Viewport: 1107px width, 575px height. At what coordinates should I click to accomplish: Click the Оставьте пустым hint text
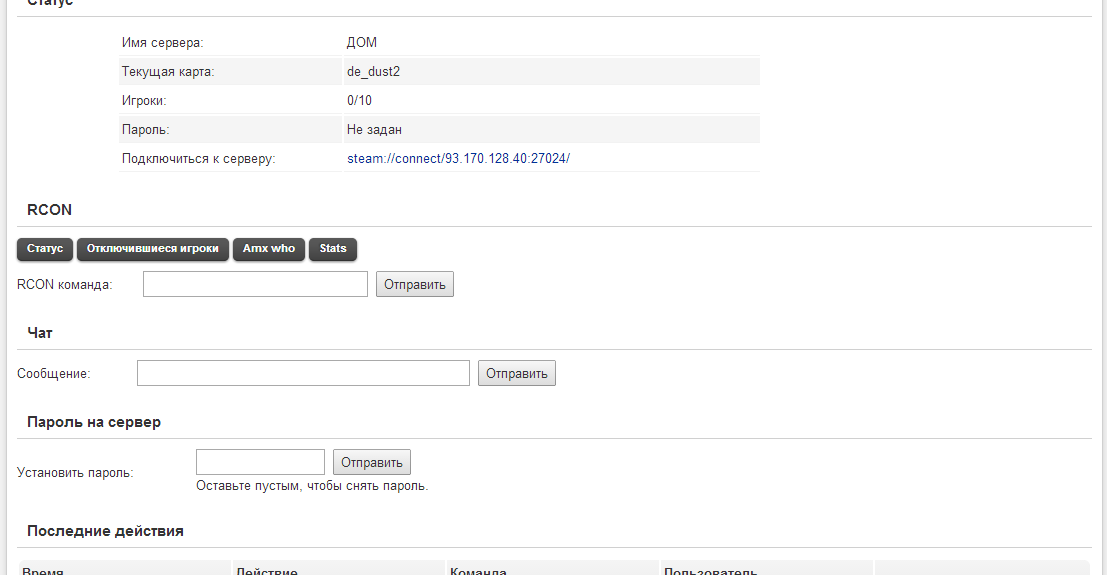[x=312, y=486]
